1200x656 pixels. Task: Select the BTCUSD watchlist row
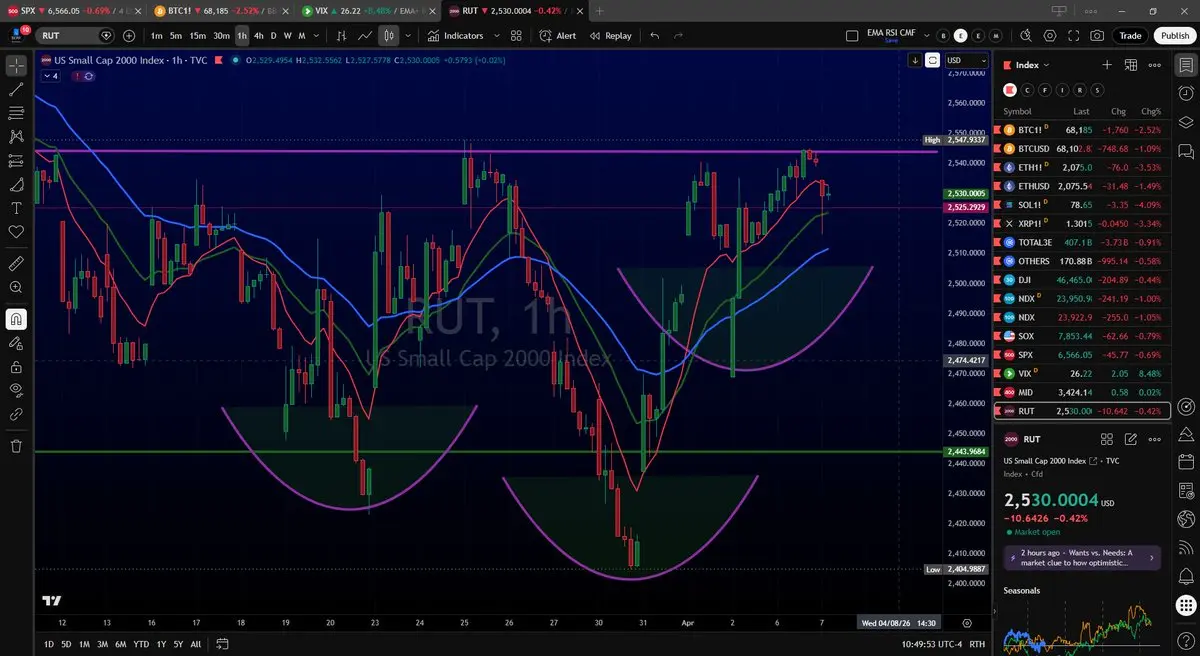(1082, 148)
